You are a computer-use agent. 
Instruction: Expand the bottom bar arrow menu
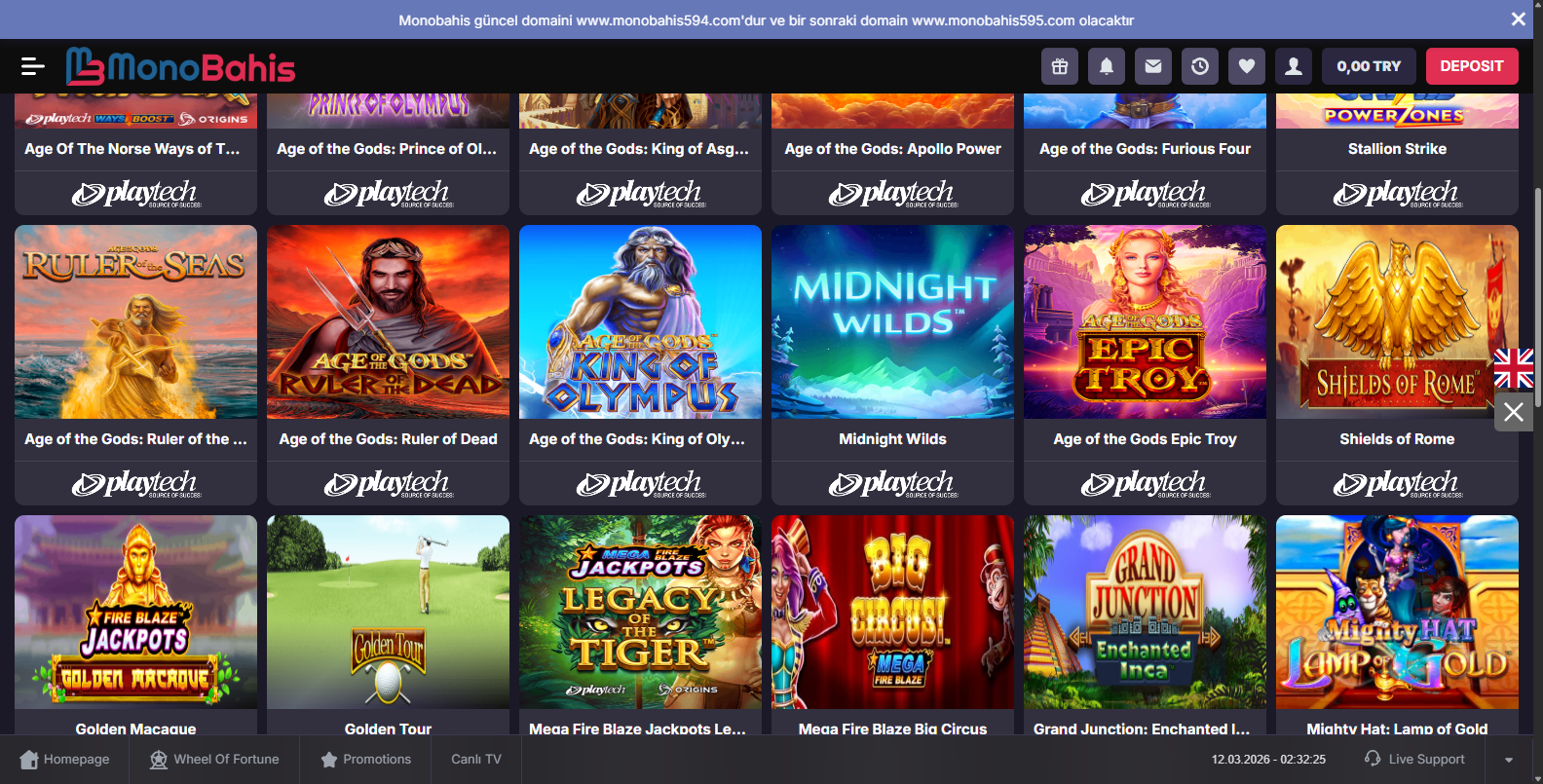[x=1509, y=760]
